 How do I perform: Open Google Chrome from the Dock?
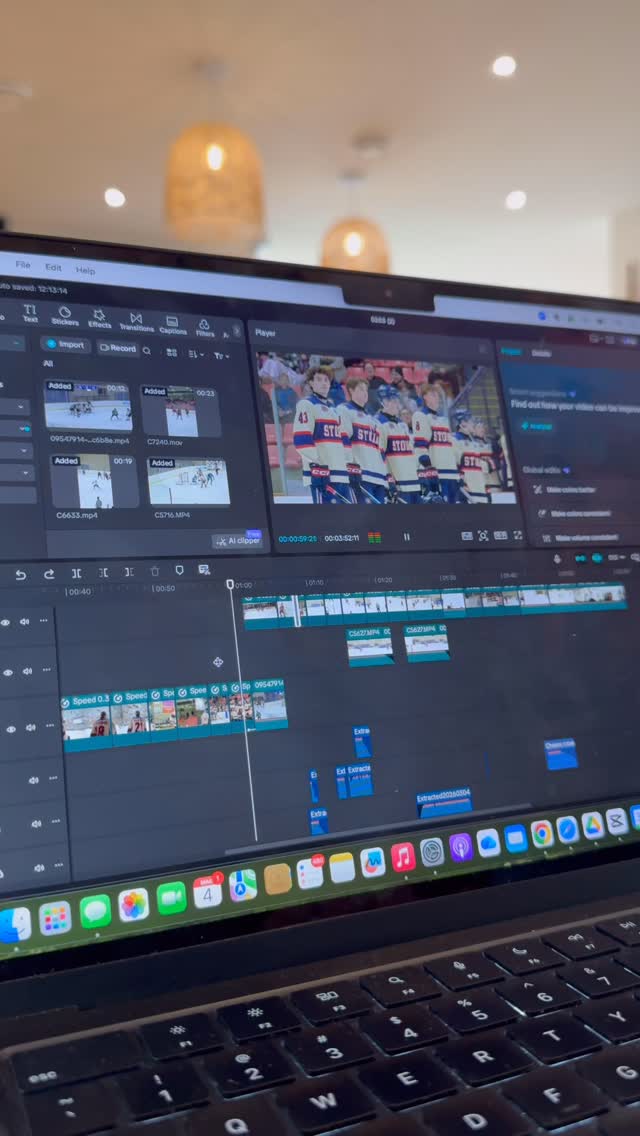click(x=541, y=834)
